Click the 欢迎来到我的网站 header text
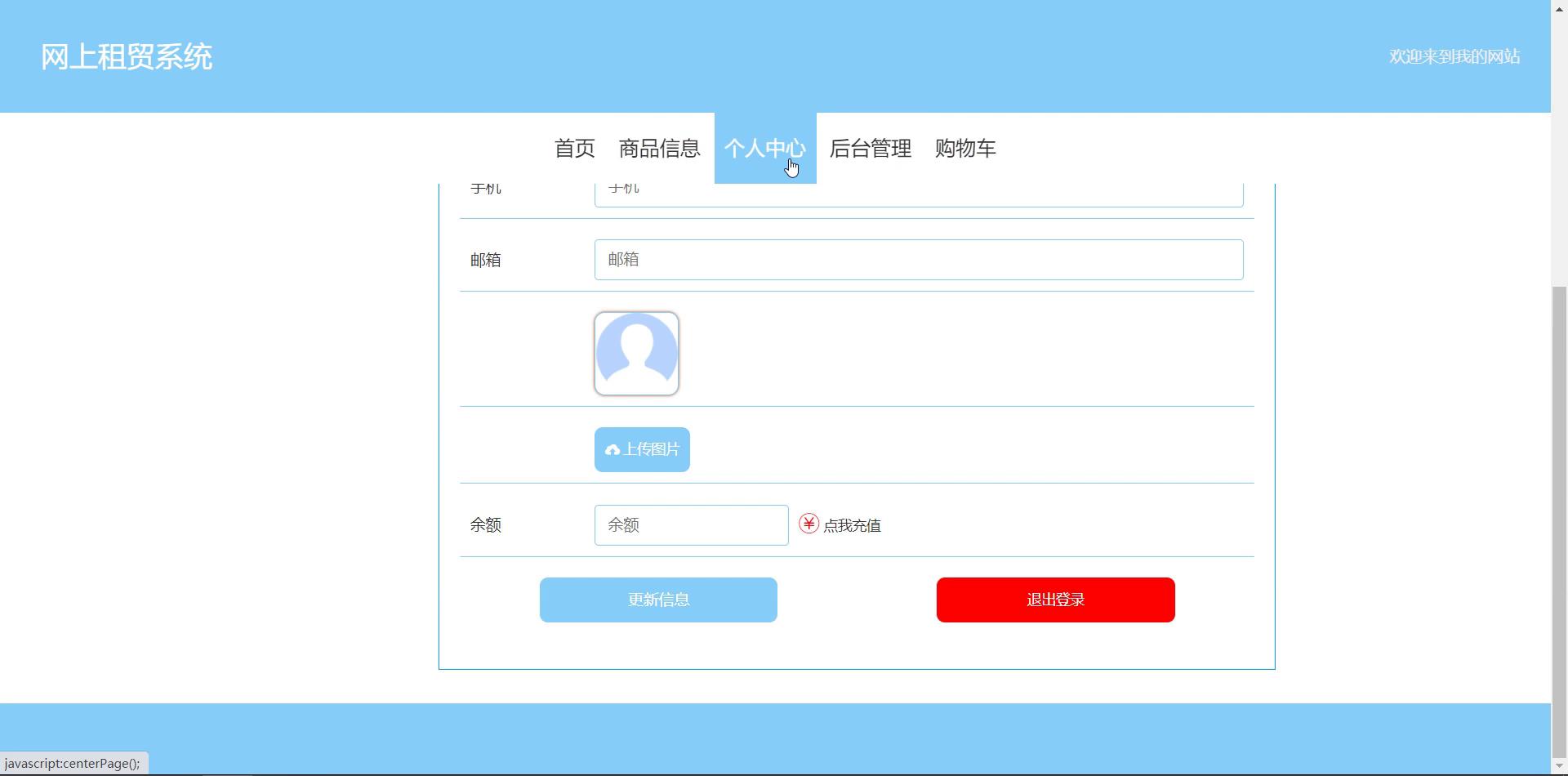This screenshot has width=1568, height=776. tap(1454, 56)
